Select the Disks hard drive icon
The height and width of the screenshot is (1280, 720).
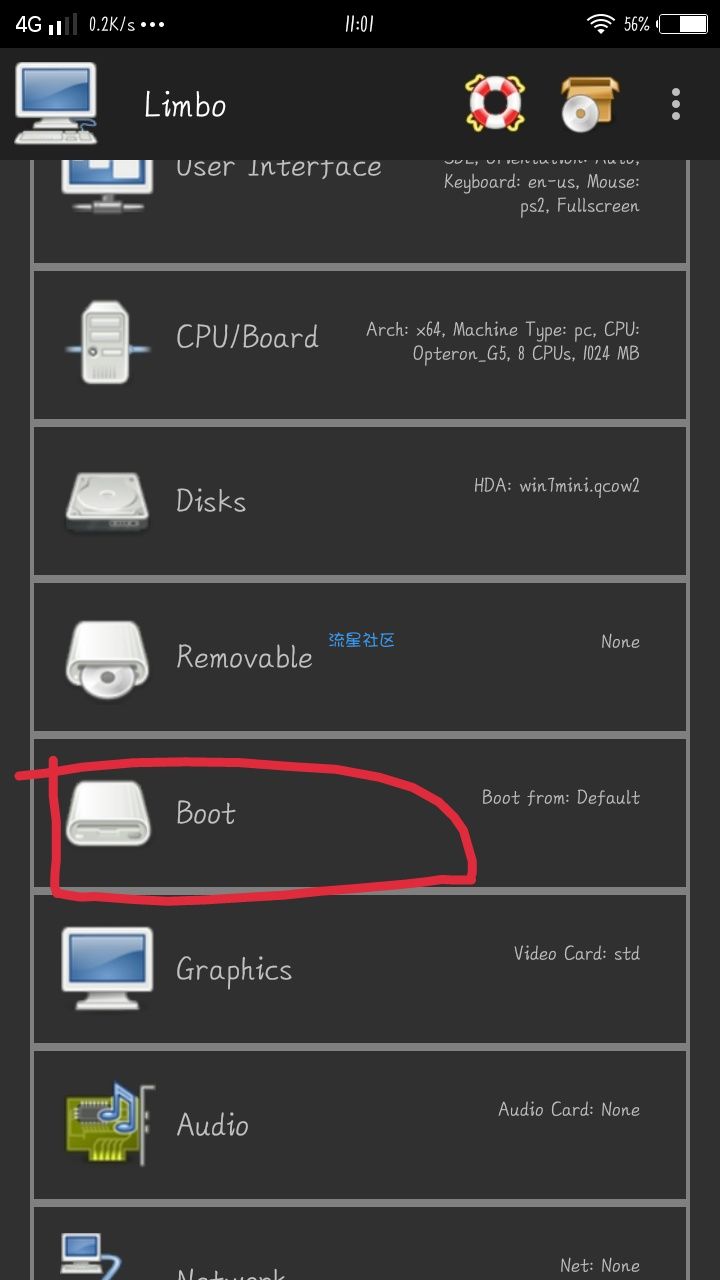point(107,501)
